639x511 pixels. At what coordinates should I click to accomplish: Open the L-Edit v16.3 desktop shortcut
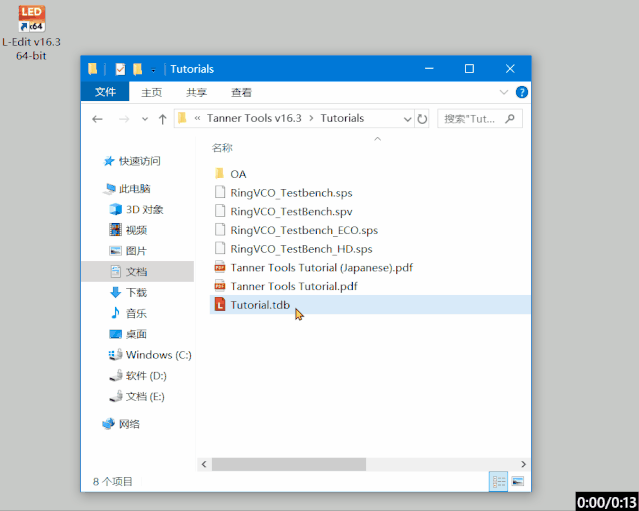point(31,21)
